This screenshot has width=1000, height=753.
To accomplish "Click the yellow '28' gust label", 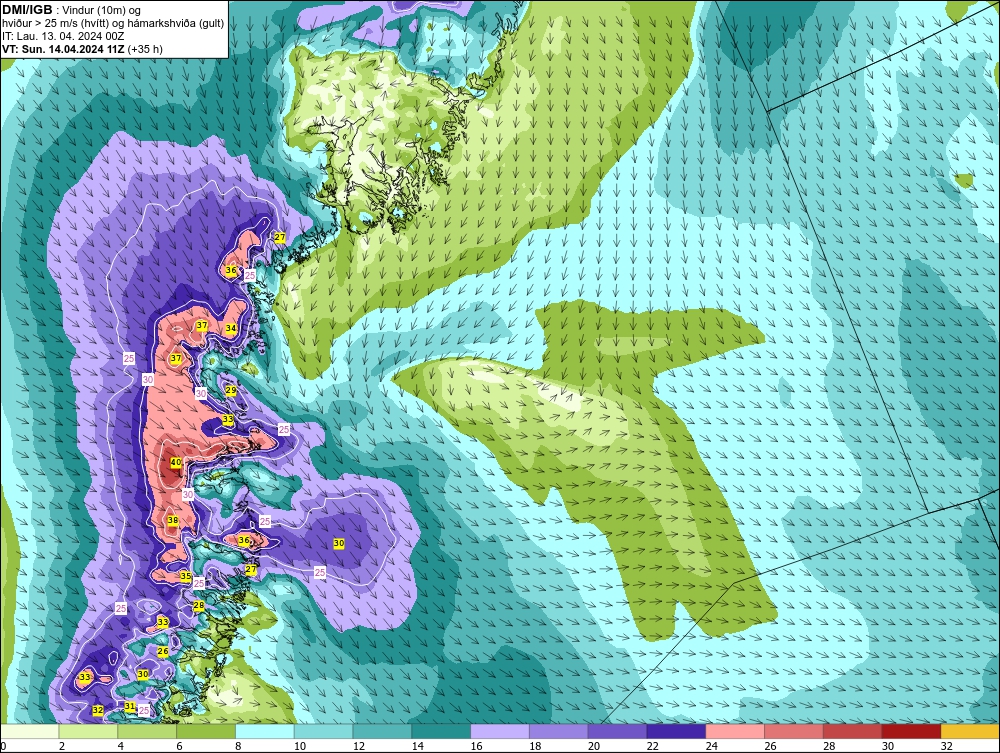I will (x=199, y=605).
